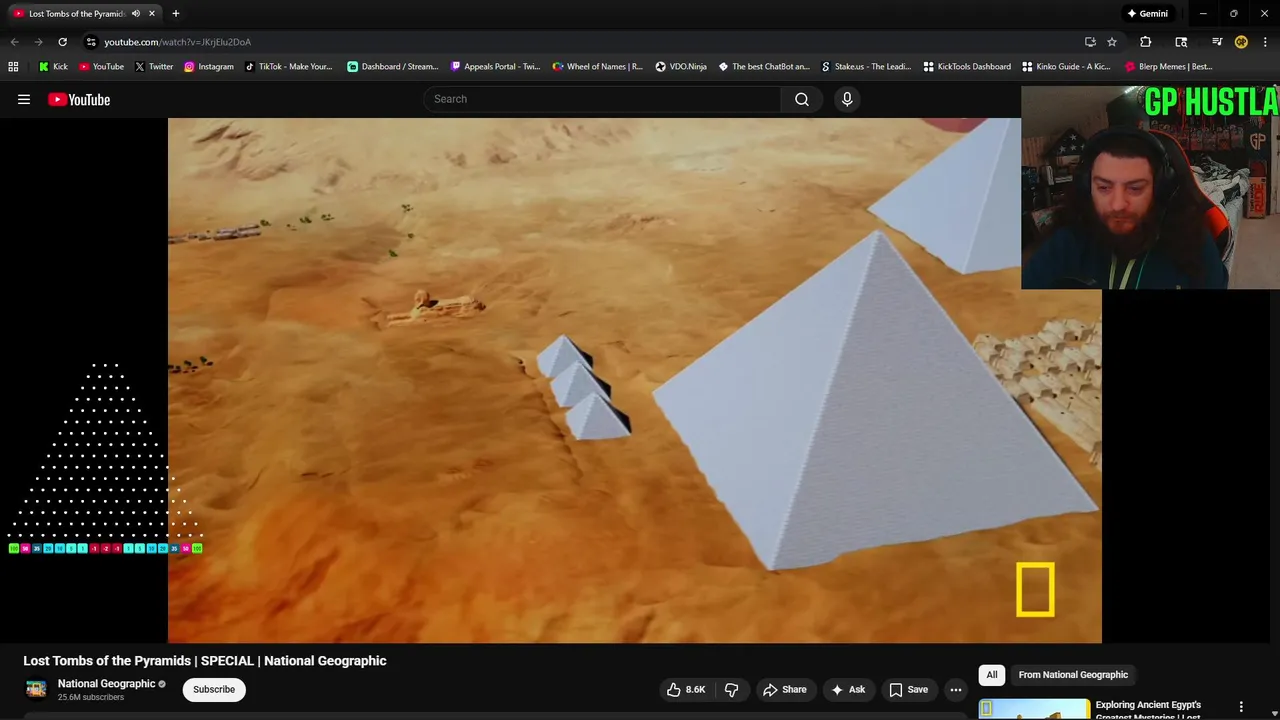Open the YouTube bookmark
Screen dimensions: 1280x720
coord(101,67)
